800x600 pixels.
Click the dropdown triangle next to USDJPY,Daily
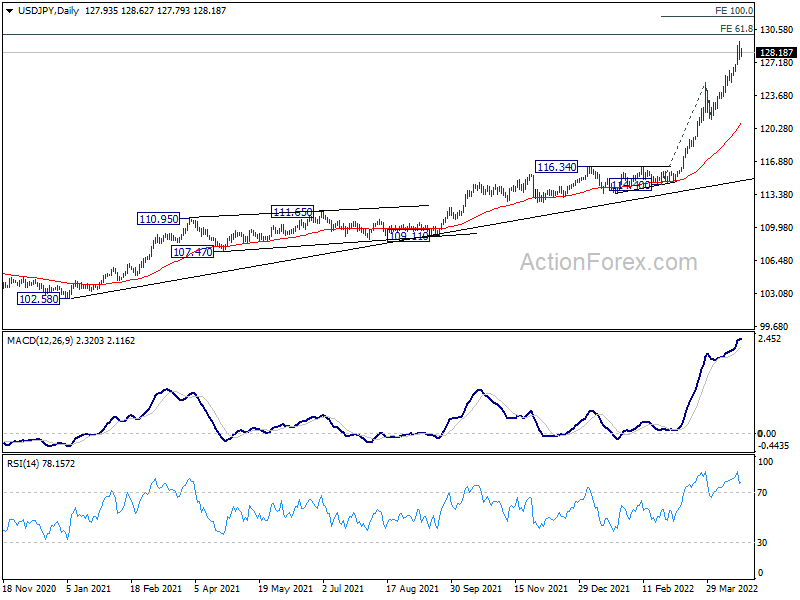9,11
